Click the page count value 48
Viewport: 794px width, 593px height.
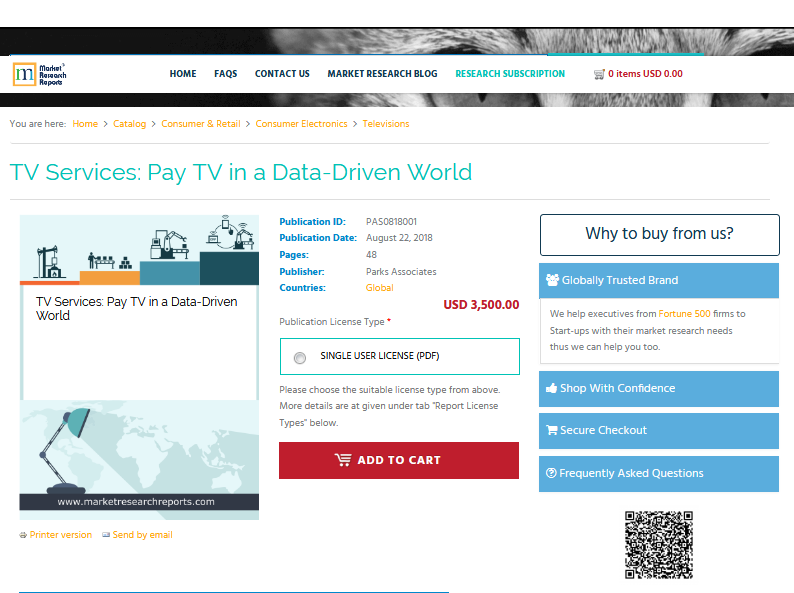(371, 255)
